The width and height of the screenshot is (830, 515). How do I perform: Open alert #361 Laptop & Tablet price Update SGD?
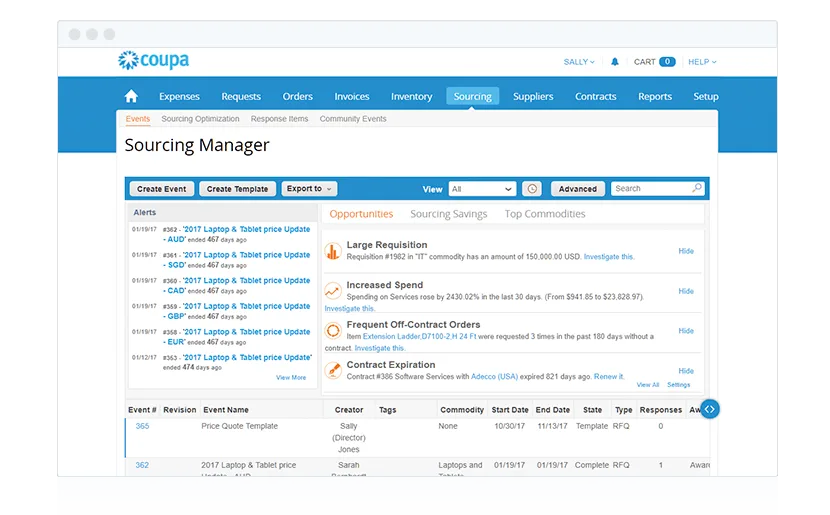tap(236, 259)
